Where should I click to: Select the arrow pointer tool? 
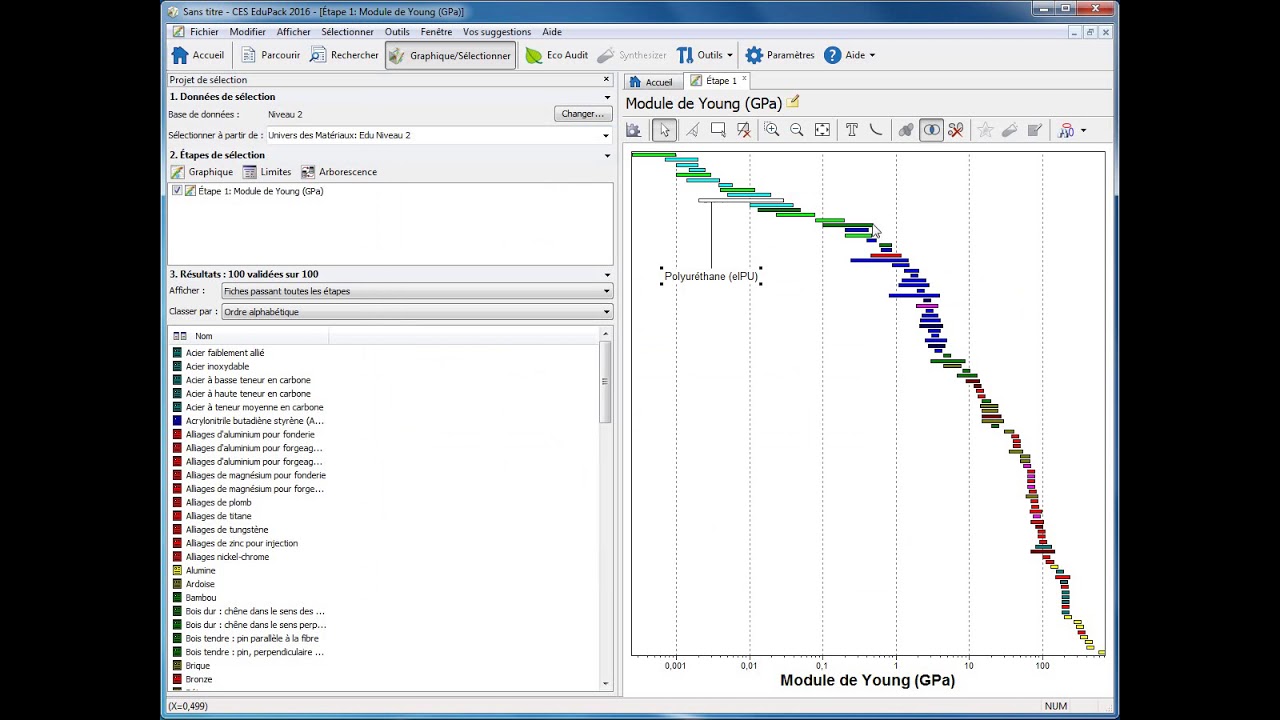coord(664,130)
